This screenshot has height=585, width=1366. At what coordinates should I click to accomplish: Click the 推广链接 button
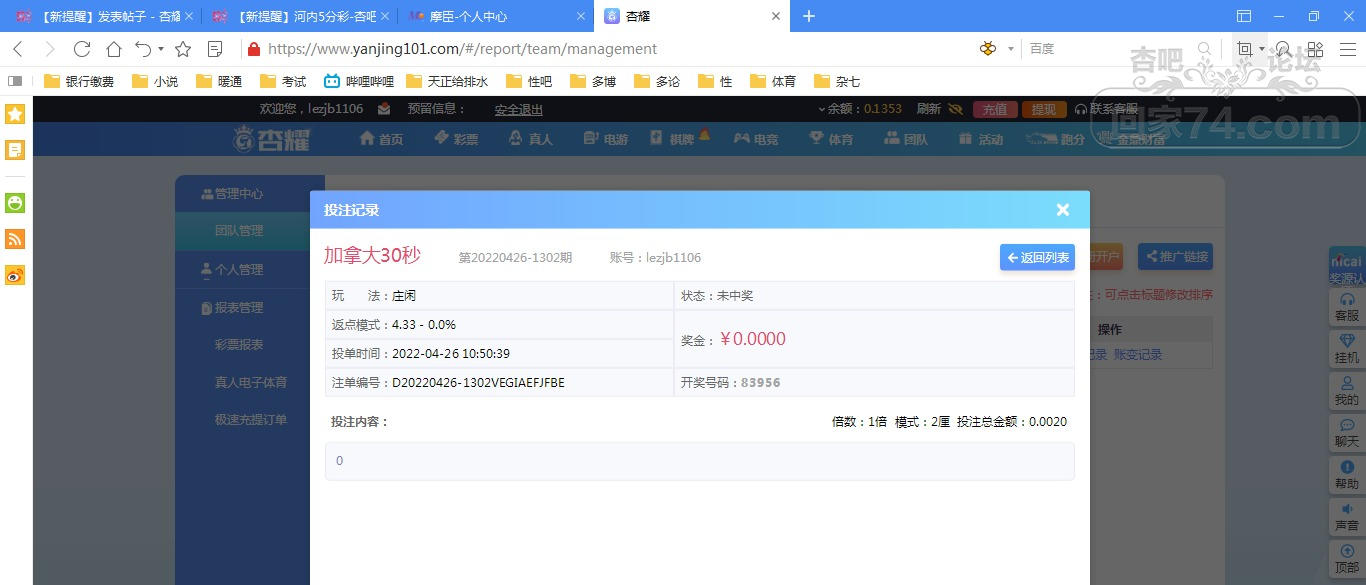[1175, 257]
